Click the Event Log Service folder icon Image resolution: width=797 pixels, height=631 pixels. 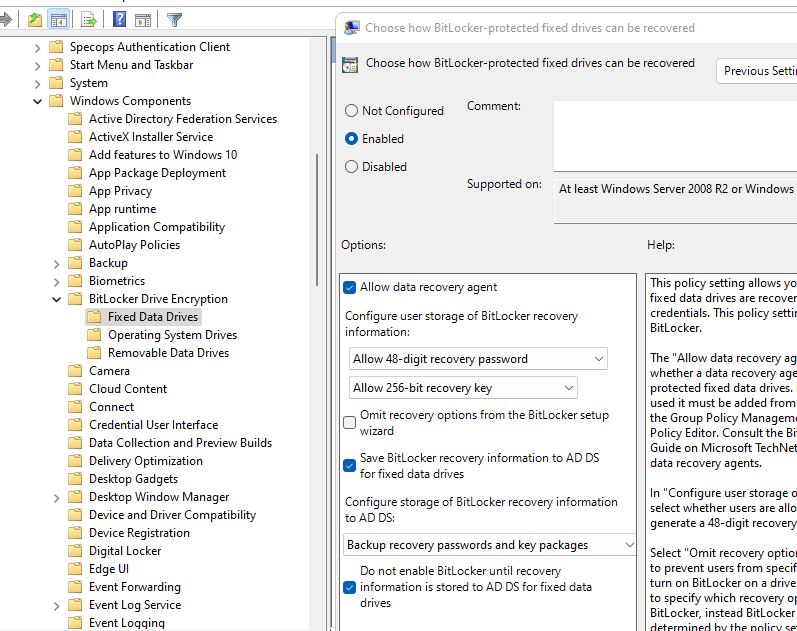pos(75,605)
